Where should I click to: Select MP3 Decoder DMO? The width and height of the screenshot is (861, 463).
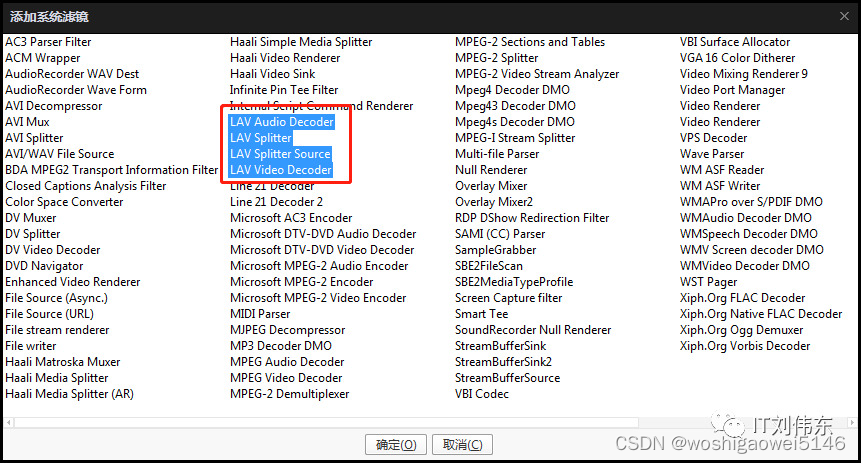(x=281, y=346)
